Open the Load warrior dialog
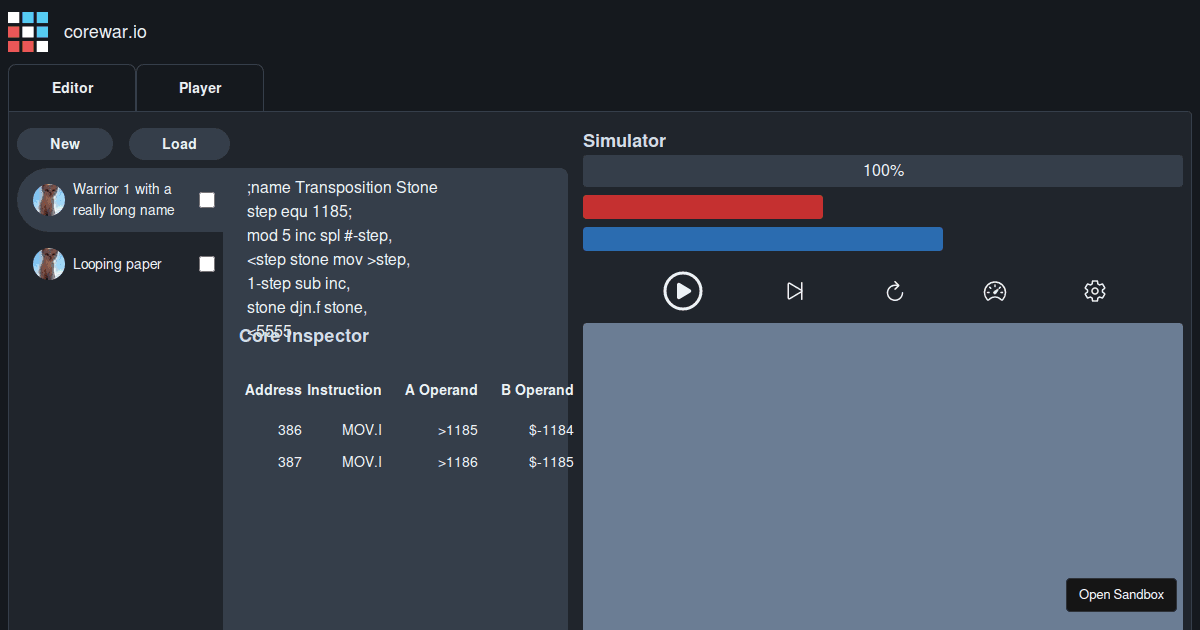This screenshot has width=1200, height=630. pyautogui.click(x=179, y=143)
